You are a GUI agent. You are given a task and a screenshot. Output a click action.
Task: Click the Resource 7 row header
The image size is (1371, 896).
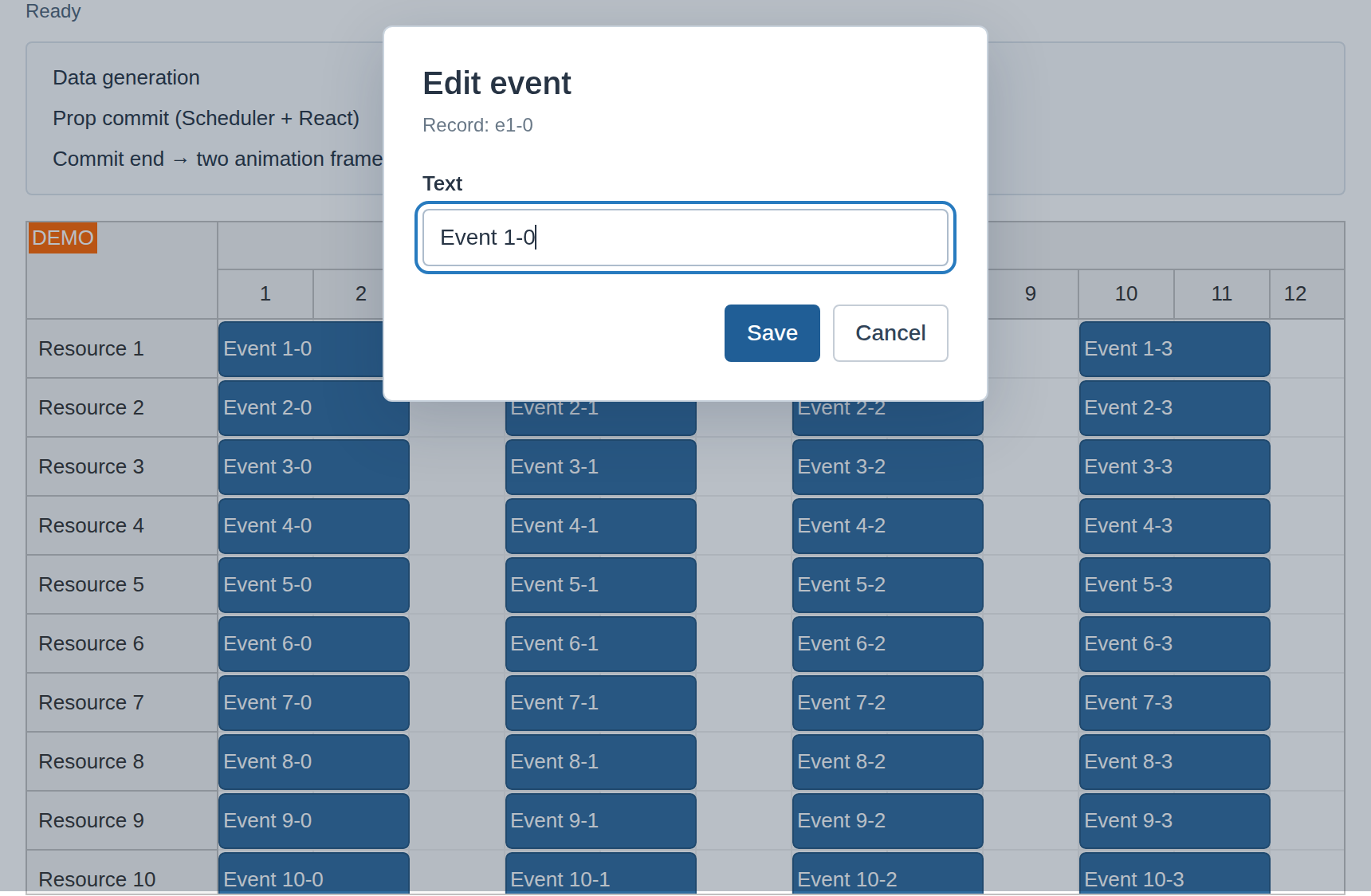pos(122,703)
